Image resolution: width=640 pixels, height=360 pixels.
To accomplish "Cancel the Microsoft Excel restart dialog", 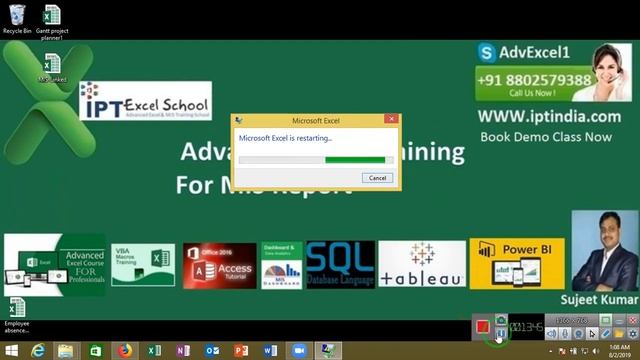I will (377, 178).
